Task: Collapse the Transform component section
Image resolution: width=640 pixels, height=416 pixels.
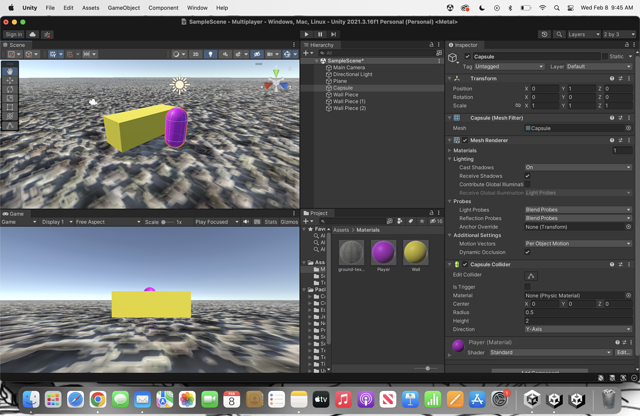Action: (451, 78)
